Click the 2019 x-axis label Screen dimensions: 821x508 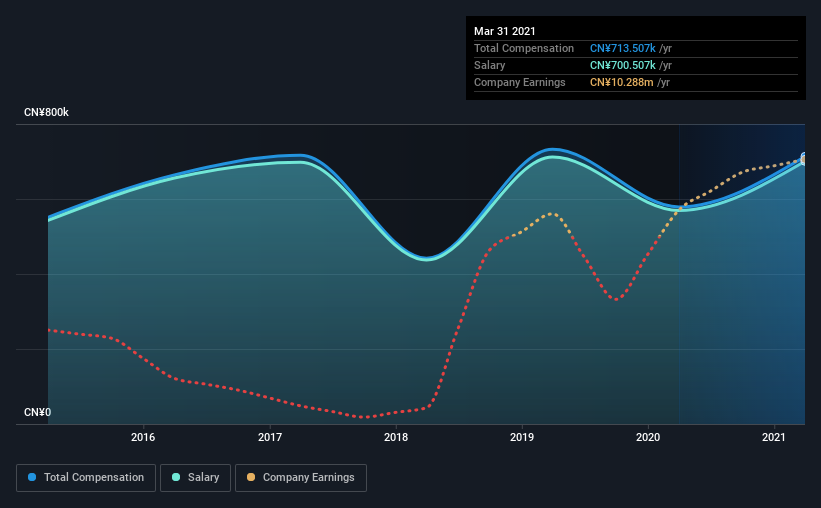click(x=522, y=437)
